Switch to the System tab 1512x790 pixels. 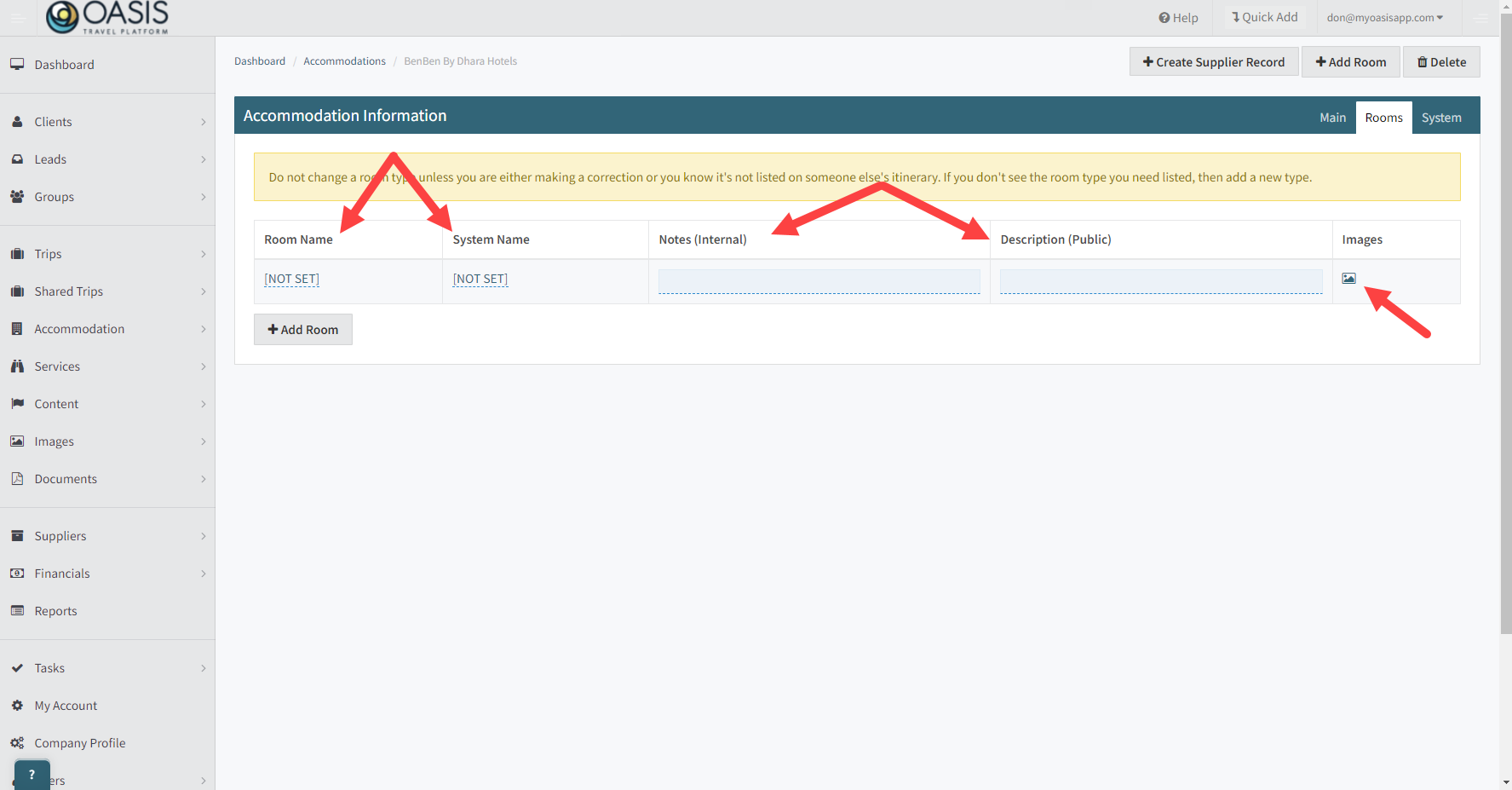coord(1441,118)
